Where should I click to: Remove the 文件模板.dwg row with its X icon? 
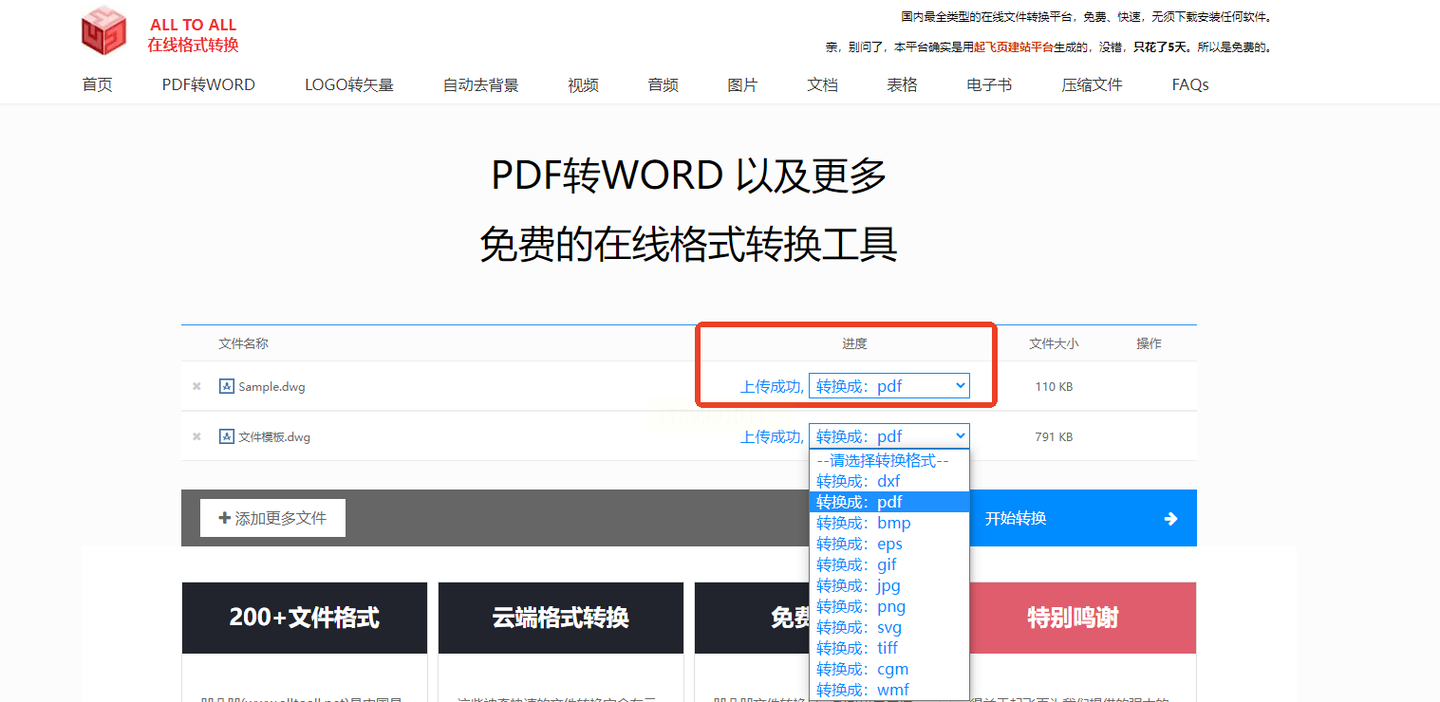tap(197, 436)
